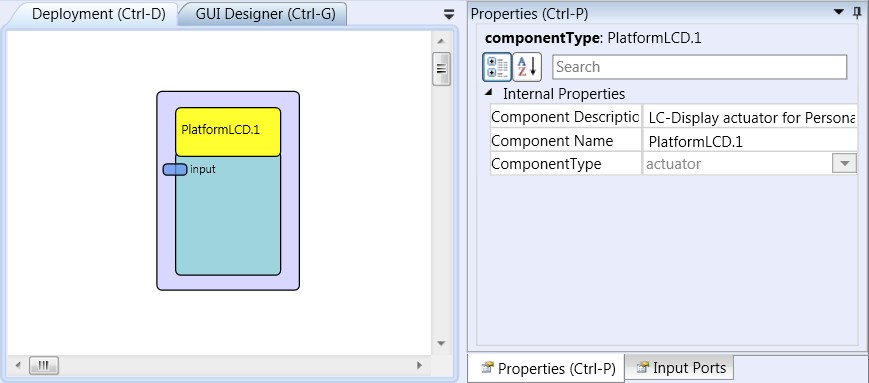Image resolution: width=869 pixels, height=383 pixels.
Task: Click the blue input port connector
Action: point(175,170)
